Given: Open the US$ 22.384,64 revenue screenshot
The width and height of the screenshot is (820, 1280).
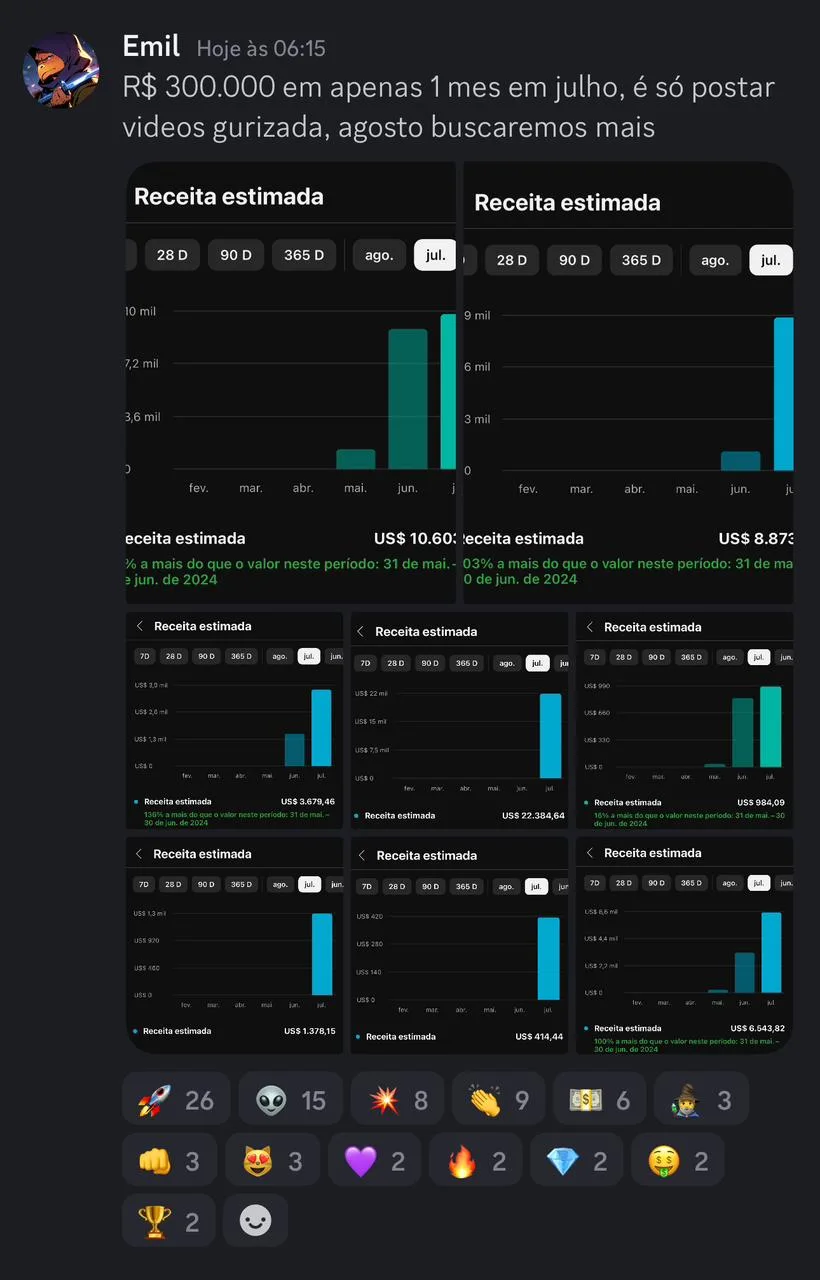Looking at the screenshot, I should 459,721.
